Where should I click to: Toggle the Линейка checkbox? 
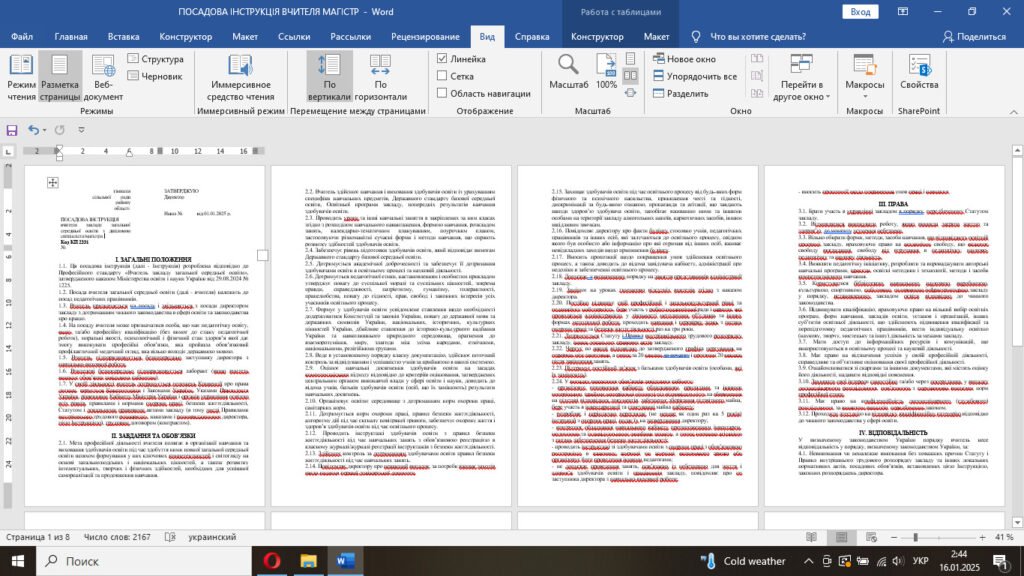click(442, 59)
